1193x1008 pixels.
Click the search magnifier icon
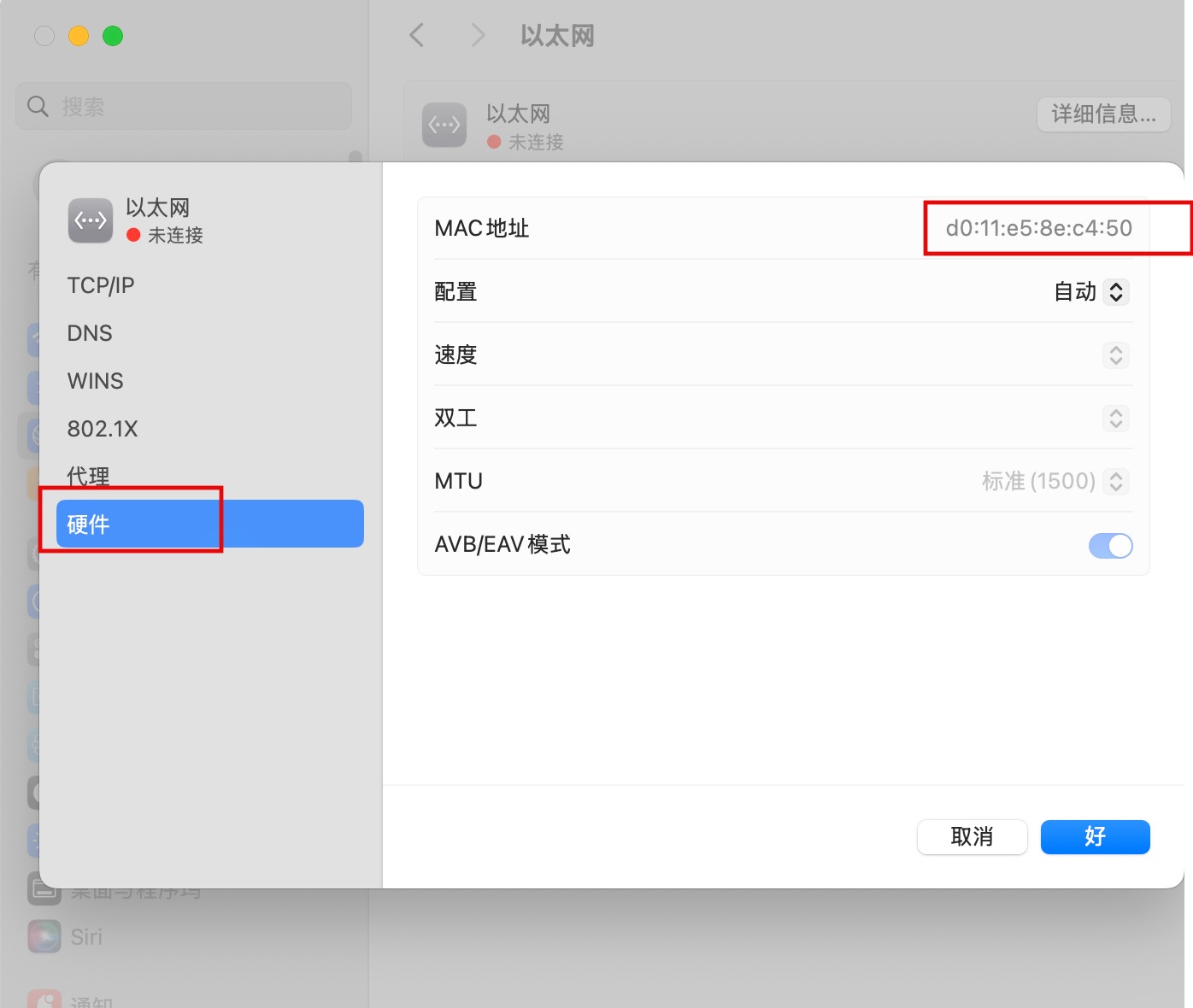(x=38, y=107)
